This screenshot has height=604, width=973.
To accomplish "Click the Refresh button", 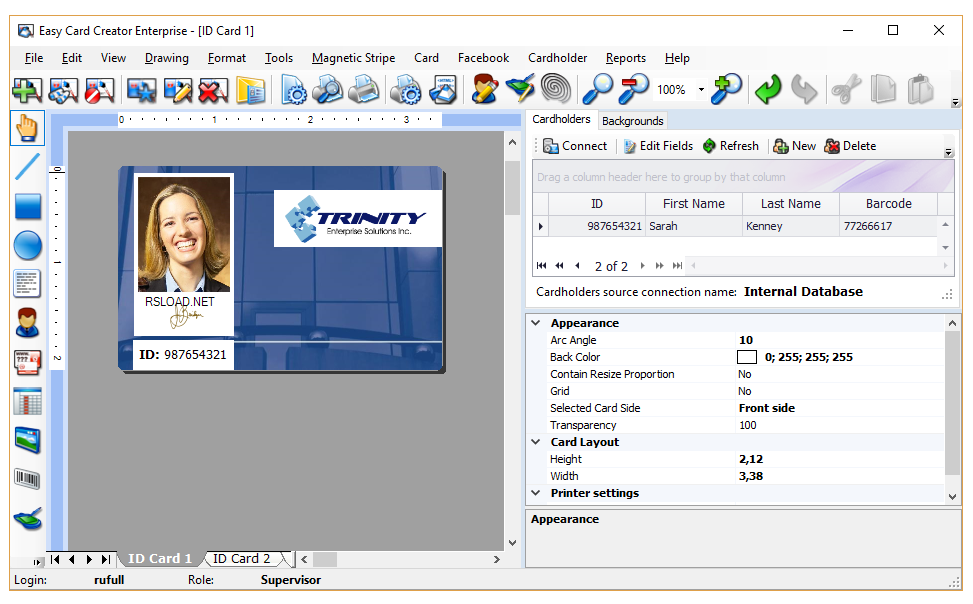I will coord(730,146).
